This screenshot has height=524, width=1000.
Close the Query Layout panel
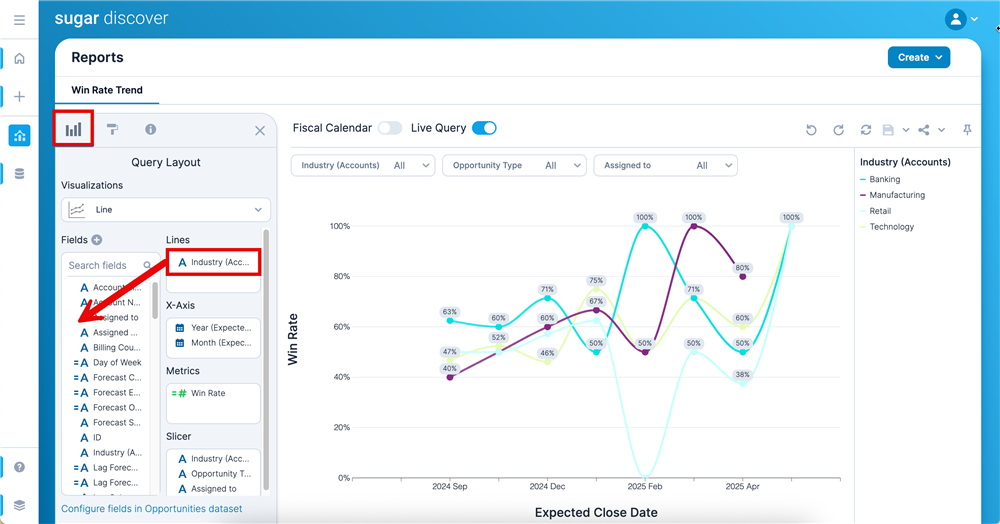coord(260,131)
